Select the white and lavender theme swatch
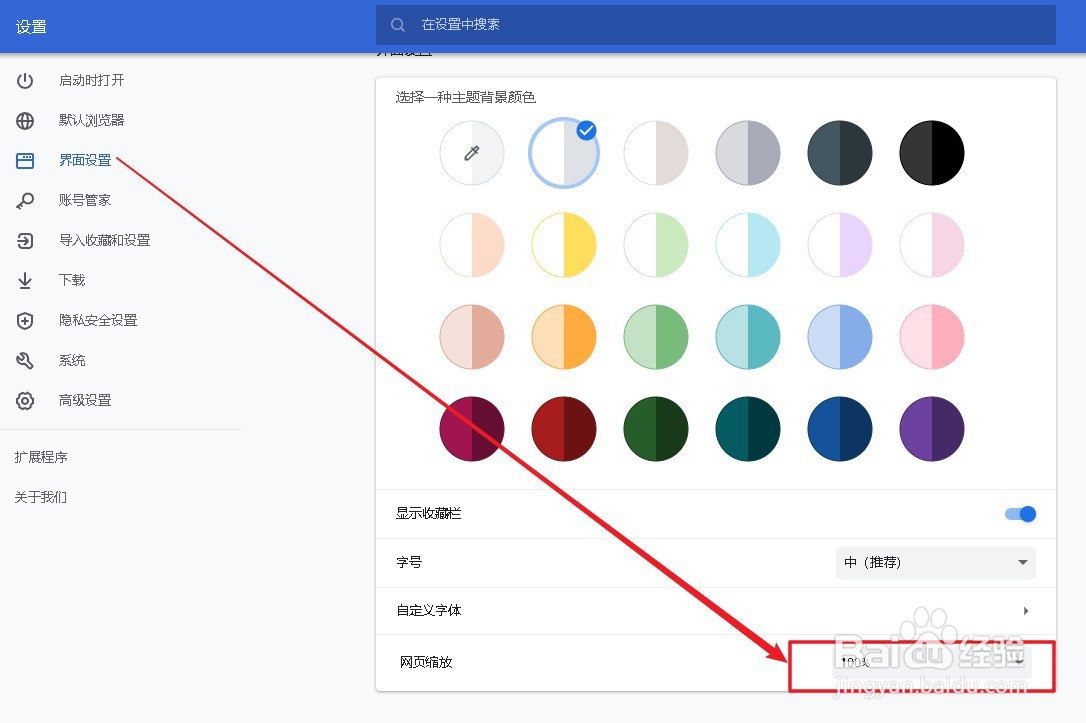The height and width of the screenshot is (723, 1086). point(840,245)
